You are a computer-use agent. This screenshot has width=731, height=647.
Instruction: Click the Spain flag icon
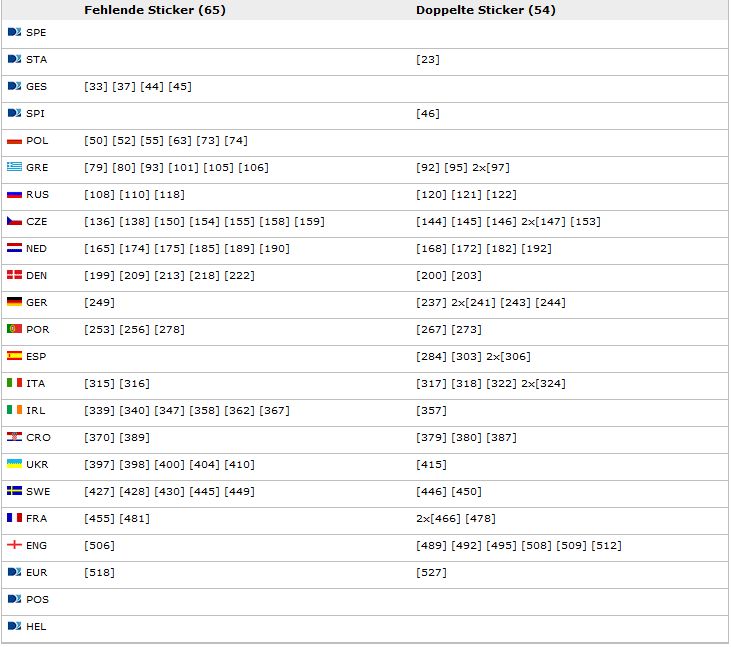(x=14, y=356)
